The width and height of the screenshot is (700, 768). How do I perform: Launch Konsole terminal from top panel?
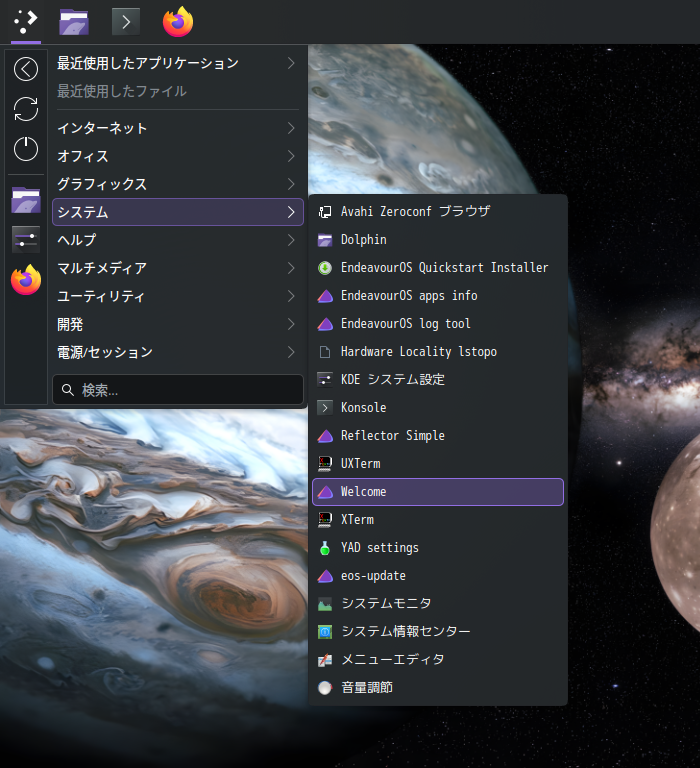click(126, 22)
